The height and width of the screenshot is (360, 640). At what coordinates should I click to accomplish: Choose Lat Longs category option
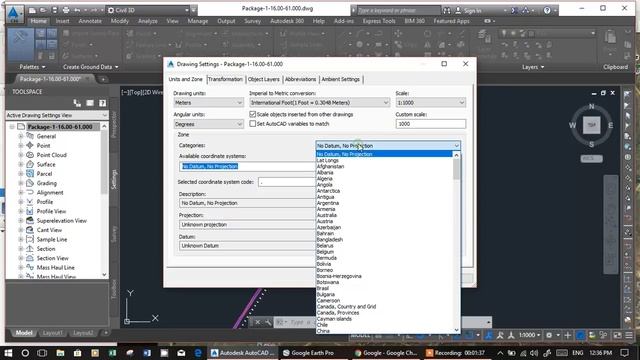click(328, 160)
